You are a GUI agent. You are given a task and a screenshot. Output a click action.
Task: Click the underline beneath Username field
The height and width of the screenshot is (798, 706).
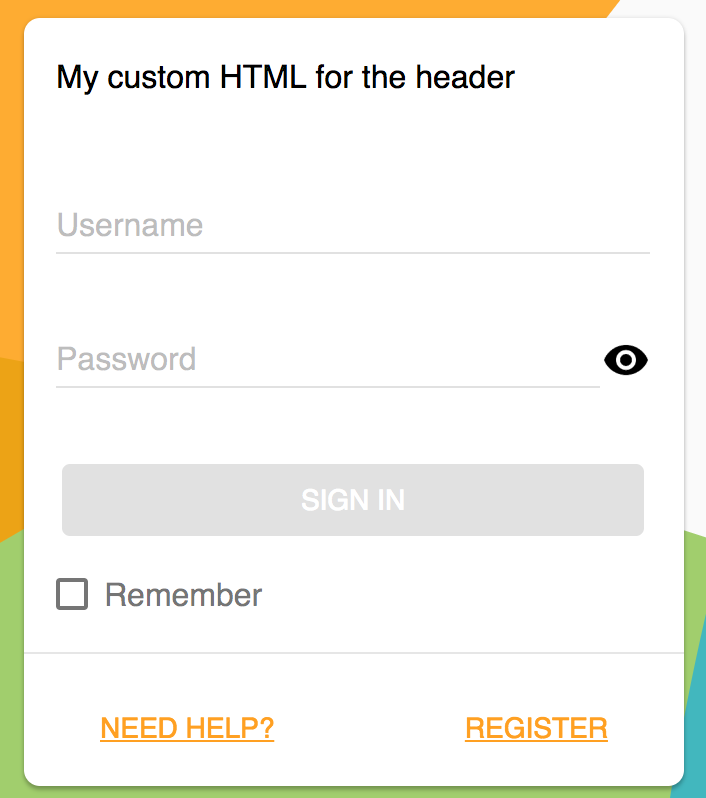[353, 252]
